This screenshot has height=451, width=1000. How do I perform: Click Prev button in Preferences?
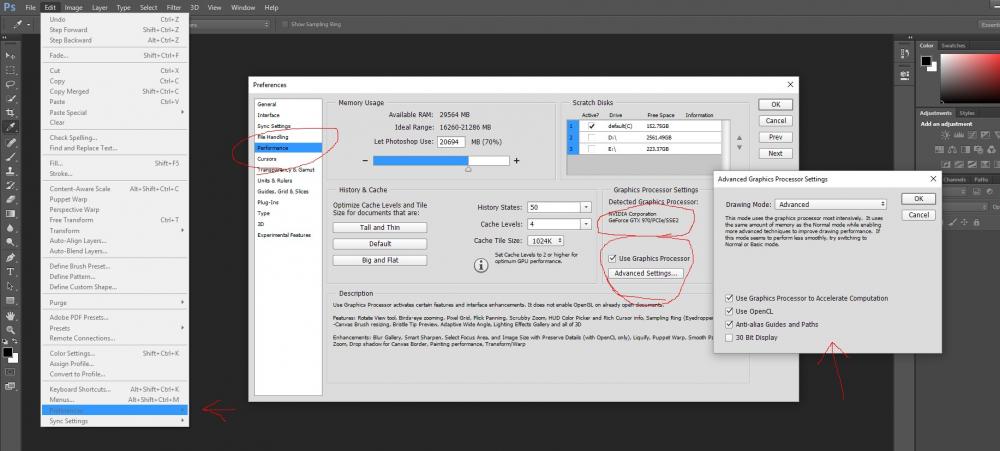(x=776, y=137)
